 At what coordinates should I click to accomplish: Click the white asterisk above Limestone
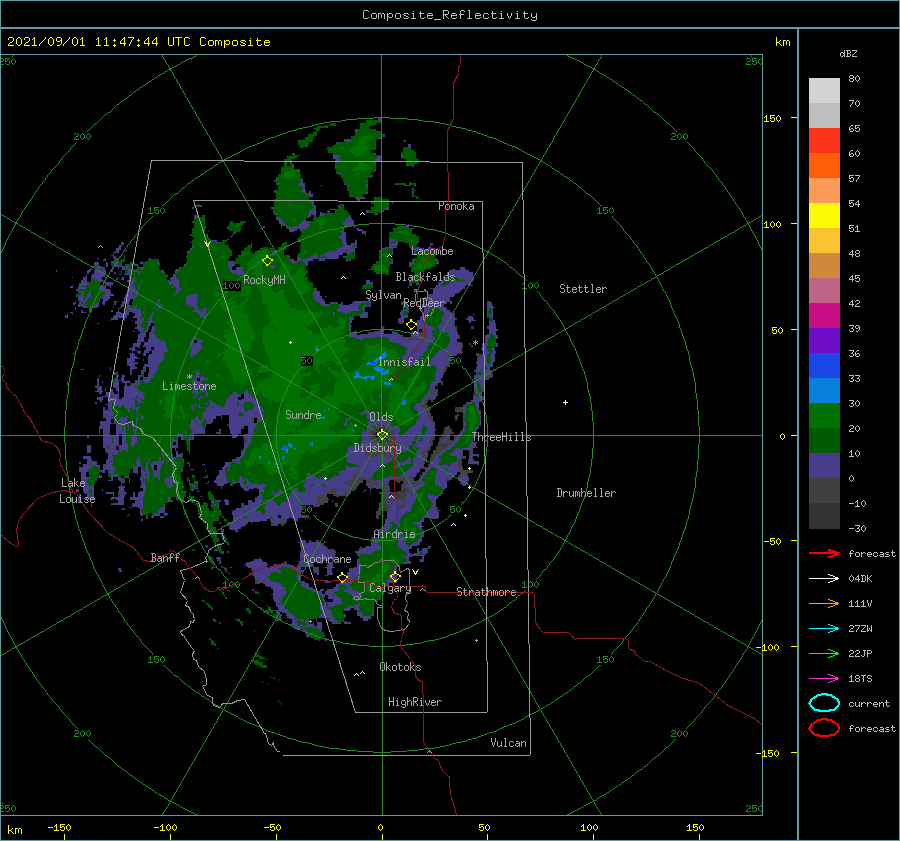189,377
